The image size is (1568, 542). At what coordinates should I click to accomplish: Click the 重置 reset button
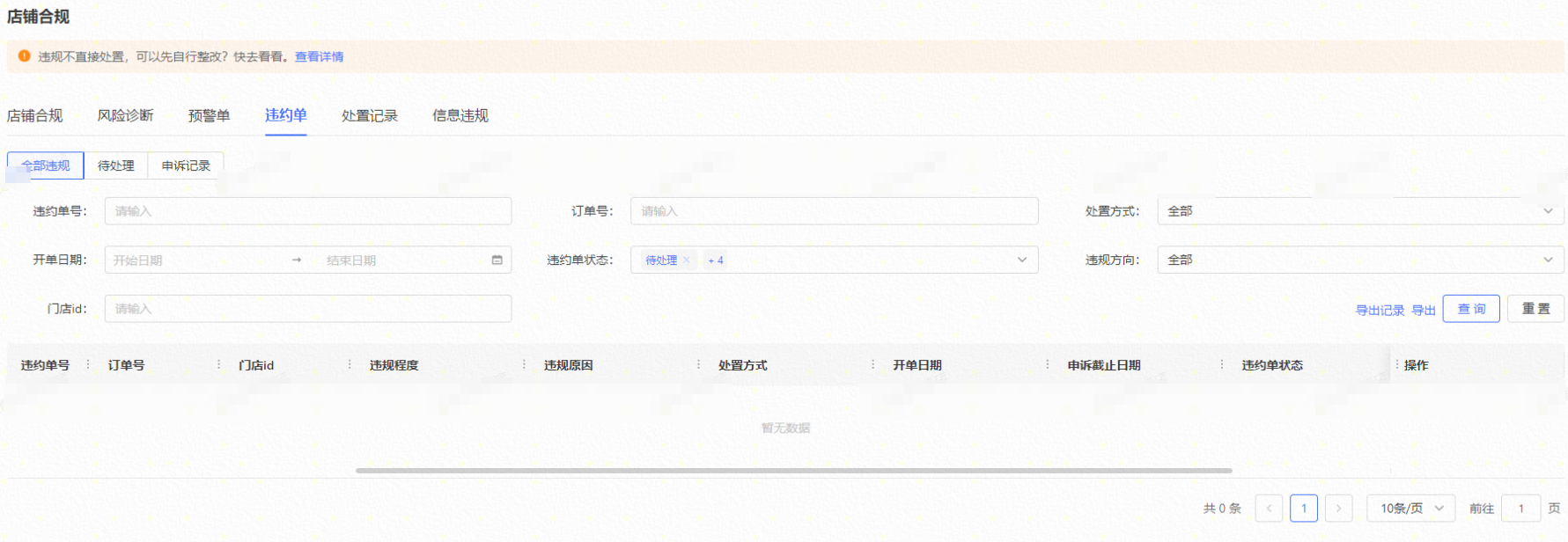tap(1535, 309)
